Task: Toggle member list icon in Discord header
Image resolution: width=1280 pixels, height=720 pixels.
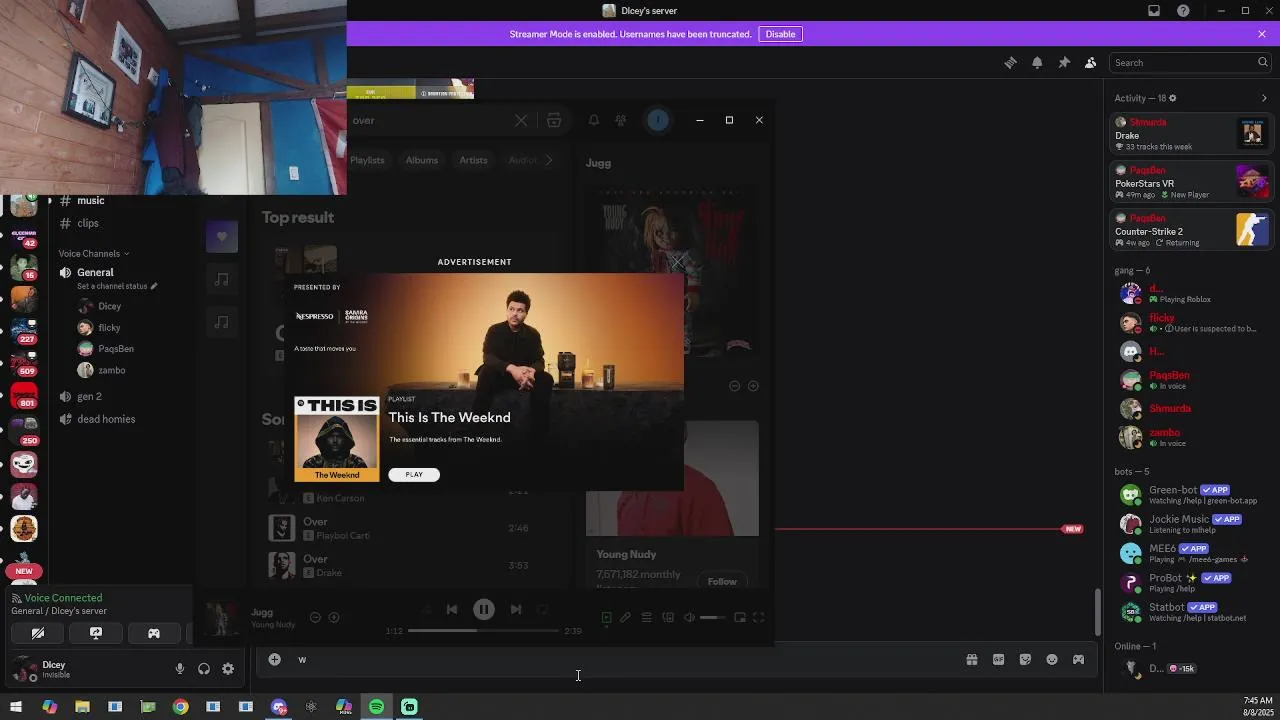Action: click(x=1091, y=62)
